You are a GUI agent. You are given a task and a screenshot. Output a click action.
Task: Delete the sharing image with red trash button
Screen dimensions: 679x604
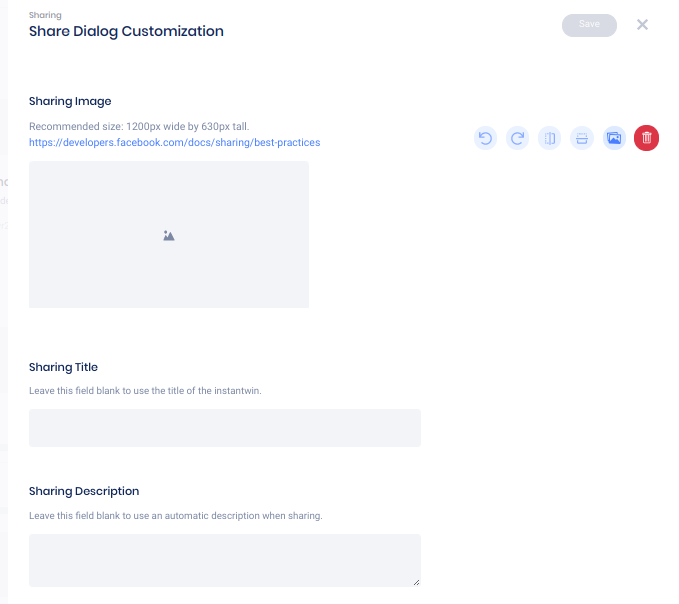click(x=647, y=138)
